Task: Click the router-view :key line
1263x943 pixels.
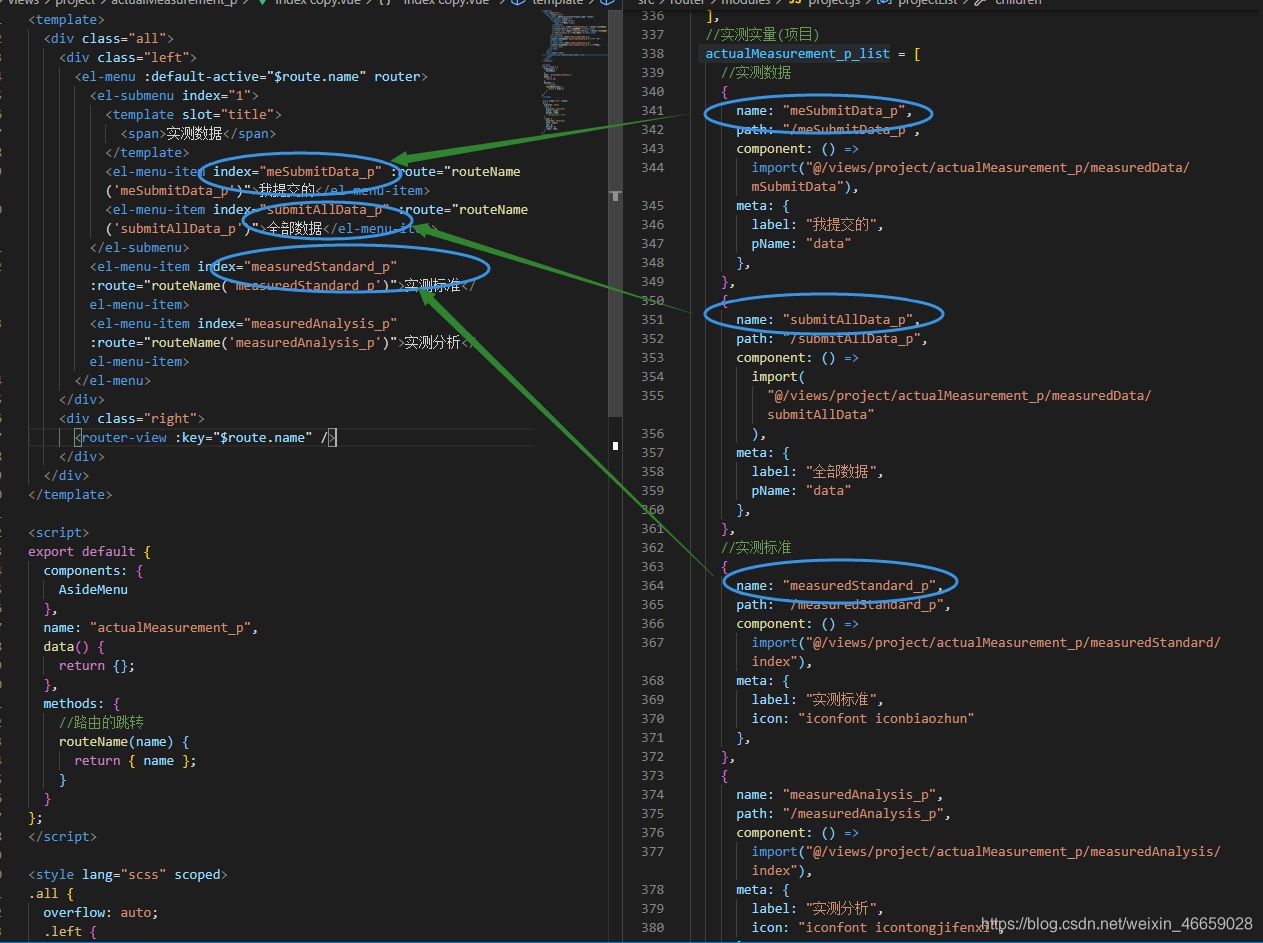Action: 205,437
